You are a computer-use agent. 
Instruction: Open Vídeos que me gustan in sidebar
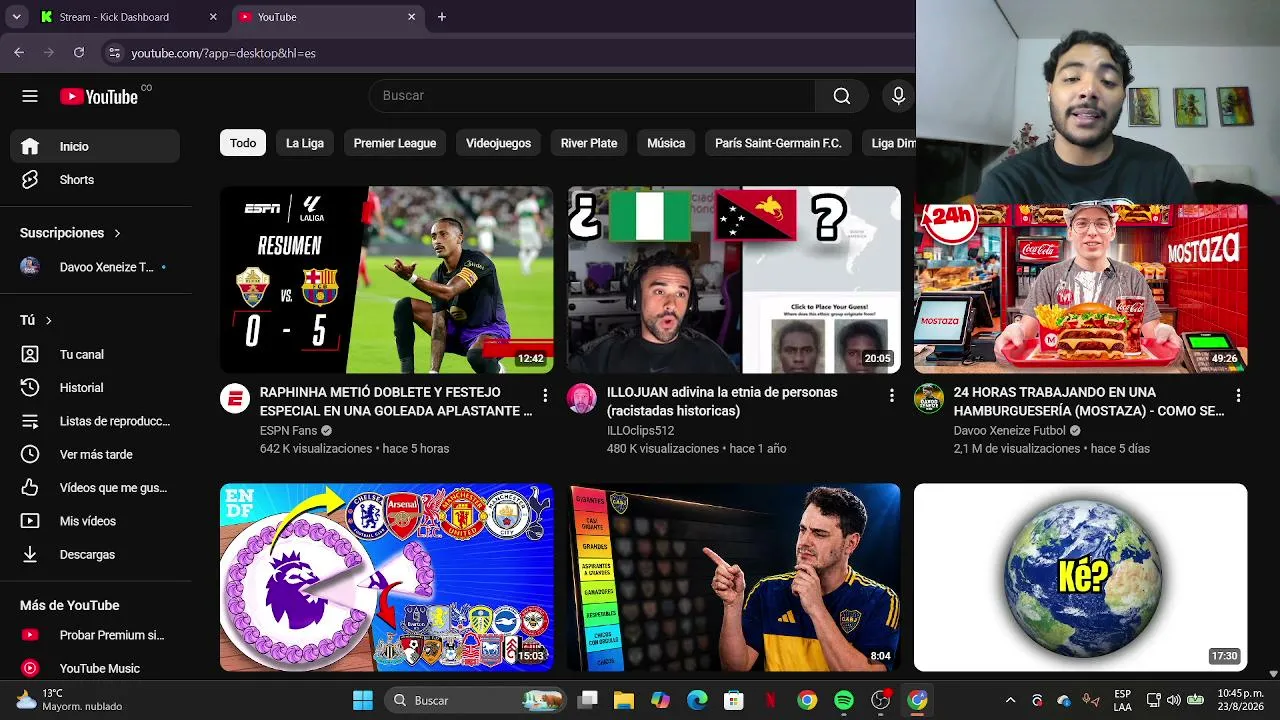click(x=95, y=488)
